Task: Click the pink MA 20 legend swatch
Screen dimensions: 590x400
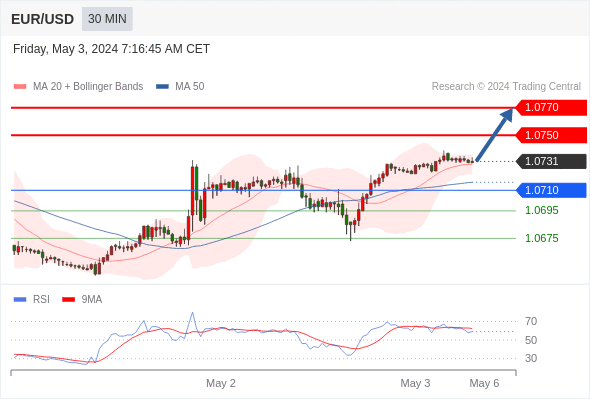Action: [x=20, y=87]
